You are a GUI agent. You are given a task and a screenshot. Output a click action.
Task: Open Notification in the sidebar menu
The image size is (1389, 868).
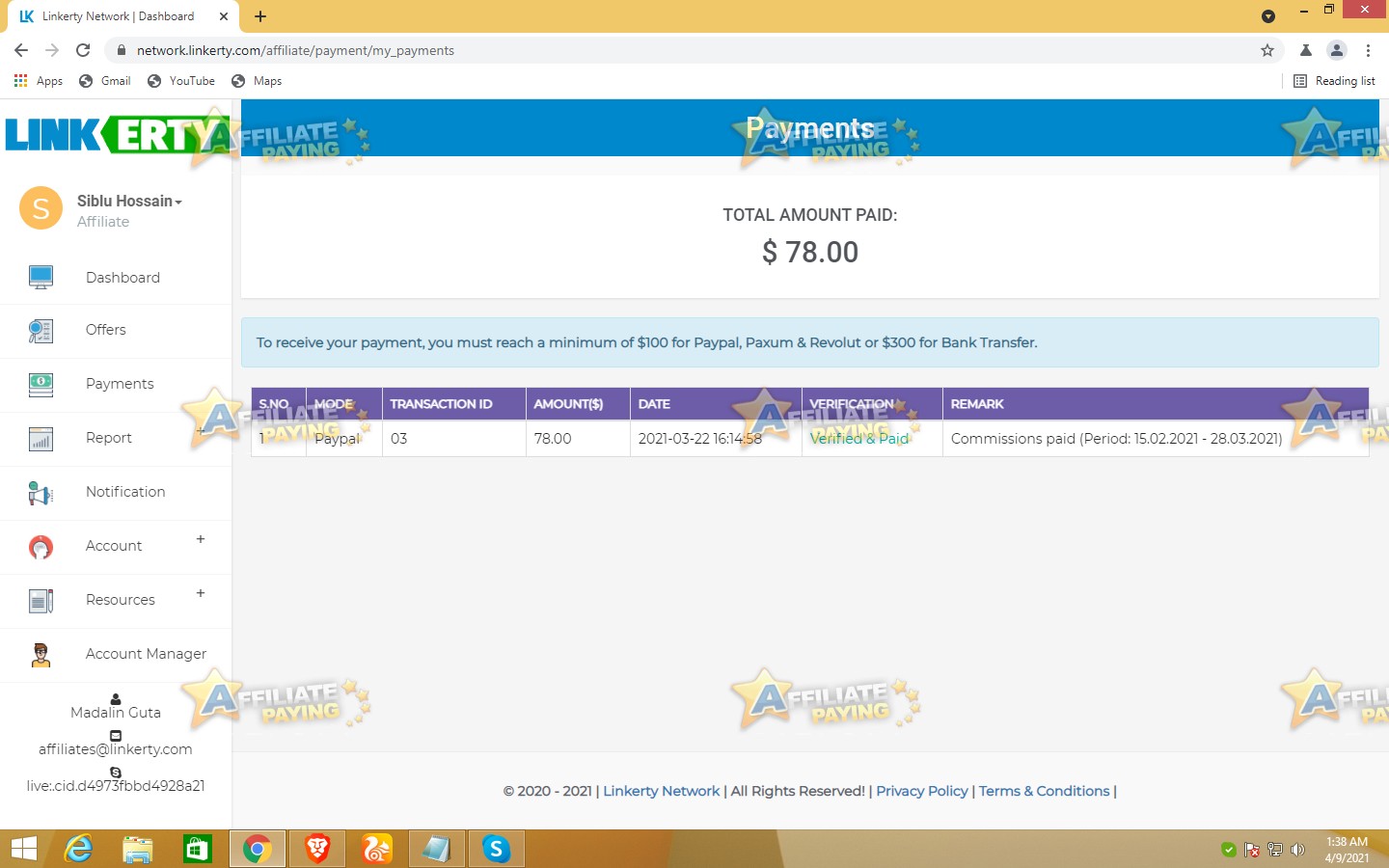[125, 492]
